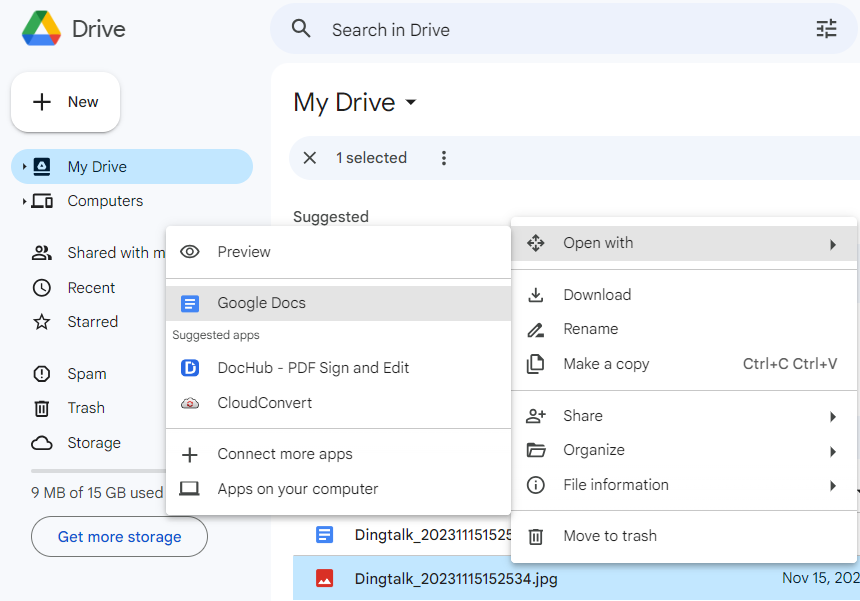The image size is (860, 601).
Task: Select Download in context menu
Action: pyautogui.click(x=684, y=295)
